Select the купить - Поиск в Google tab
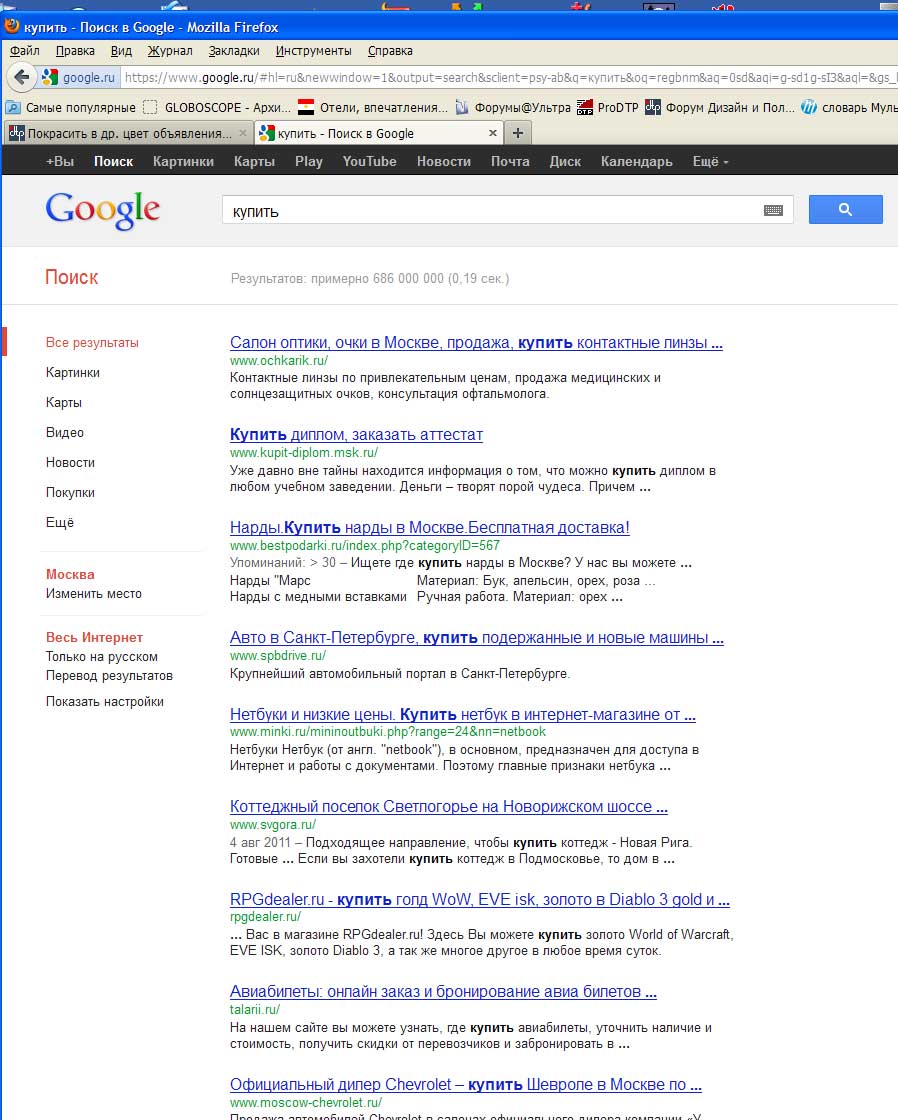 [379, 133]
